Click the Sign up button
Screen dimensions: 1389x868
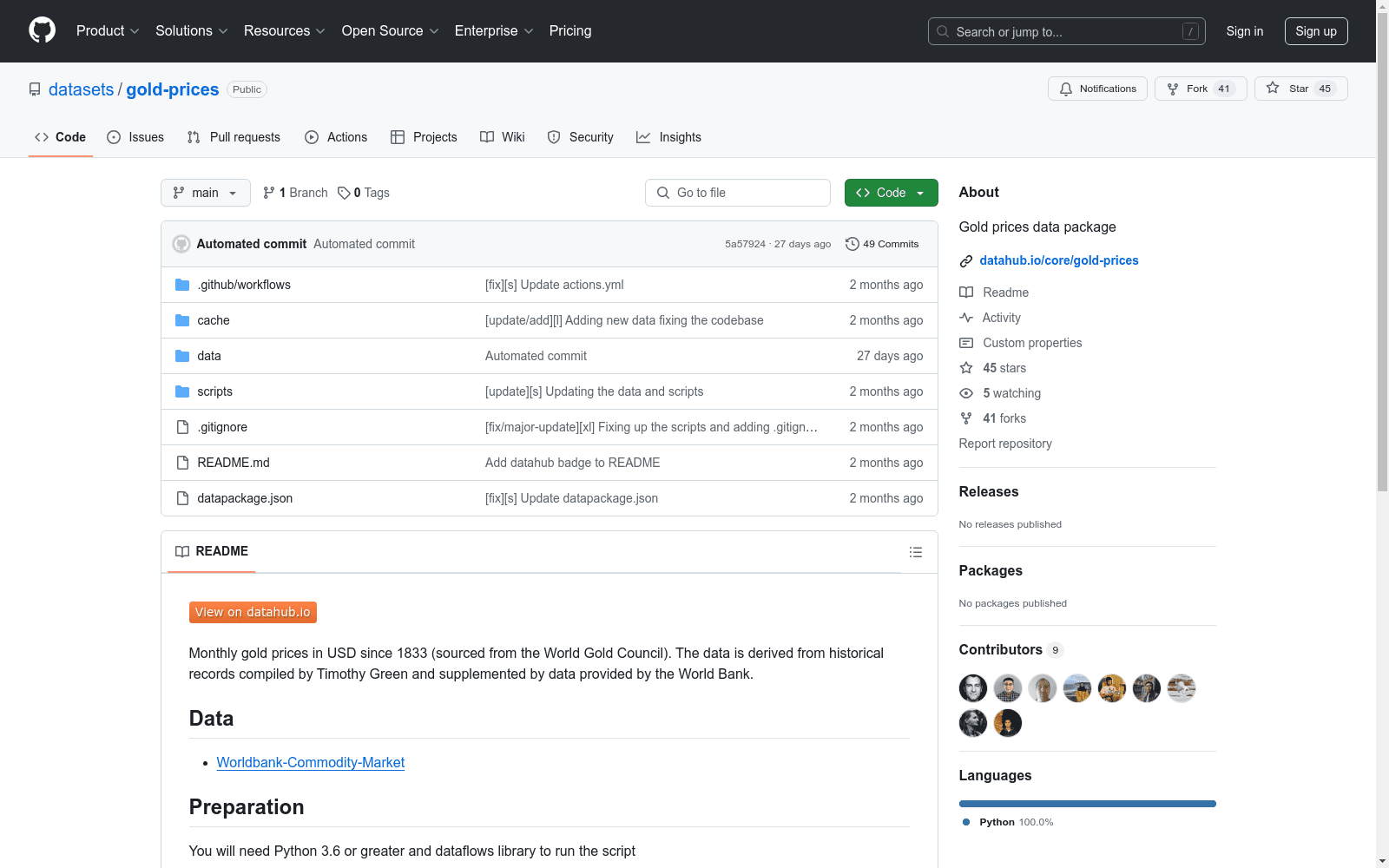coord(1316,31)
